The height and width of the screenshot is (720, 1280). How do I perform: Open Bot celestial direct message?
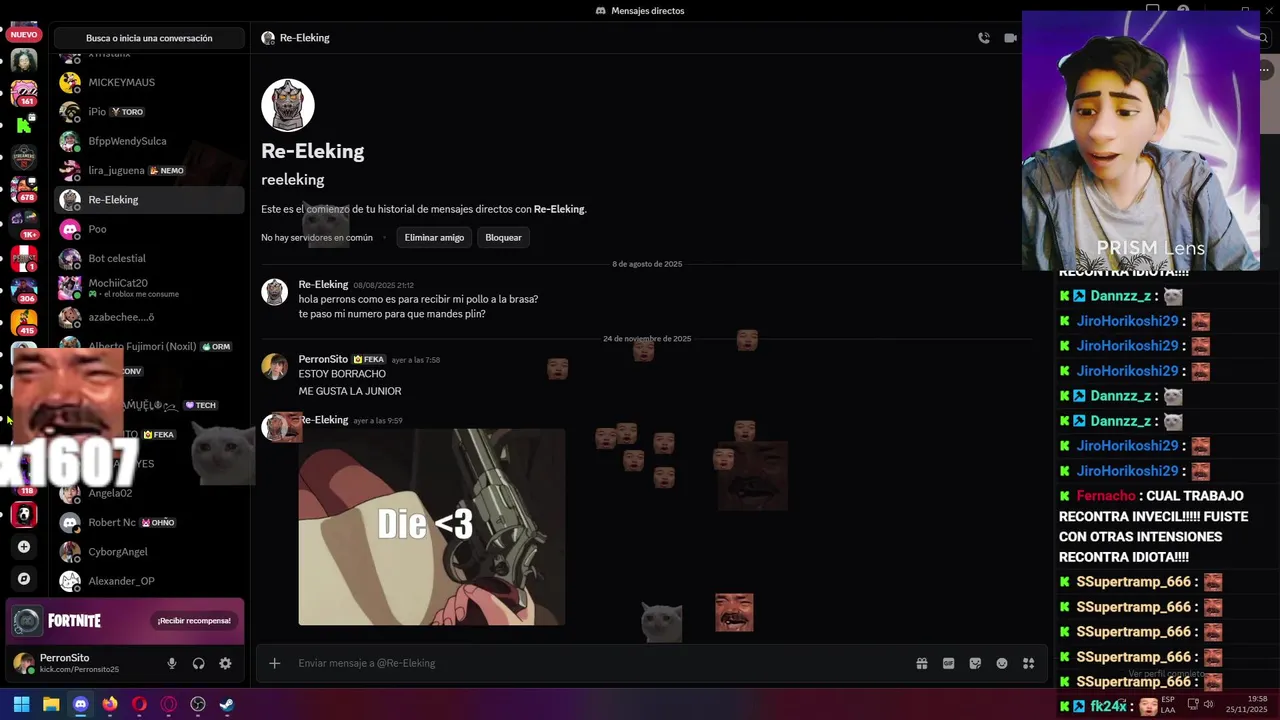[149, 258]
